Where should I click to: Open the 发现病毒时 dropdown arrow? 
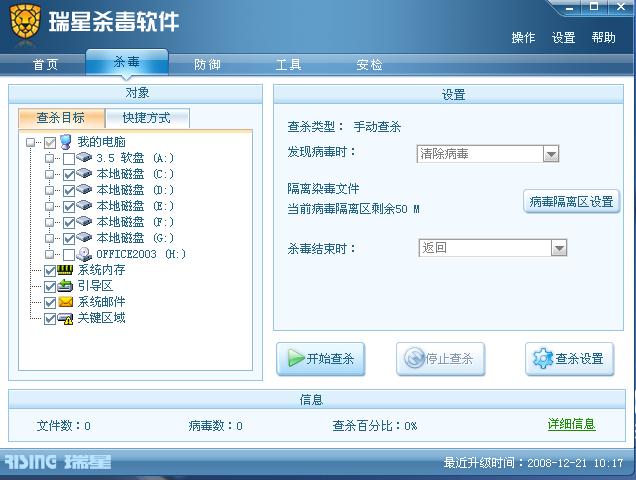pos(551,154)
